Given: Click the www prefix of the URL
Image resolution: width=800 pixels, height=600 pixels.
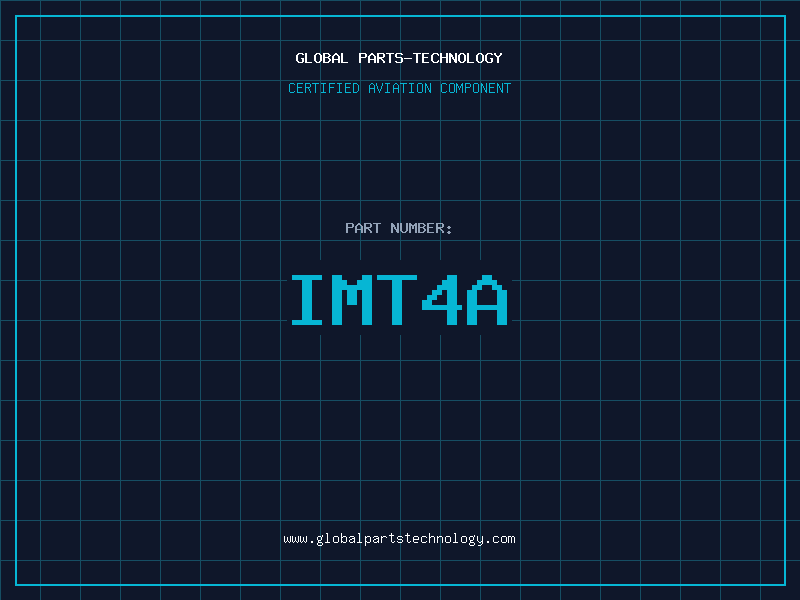Looking at the screenshot, I should click(295, 539).
